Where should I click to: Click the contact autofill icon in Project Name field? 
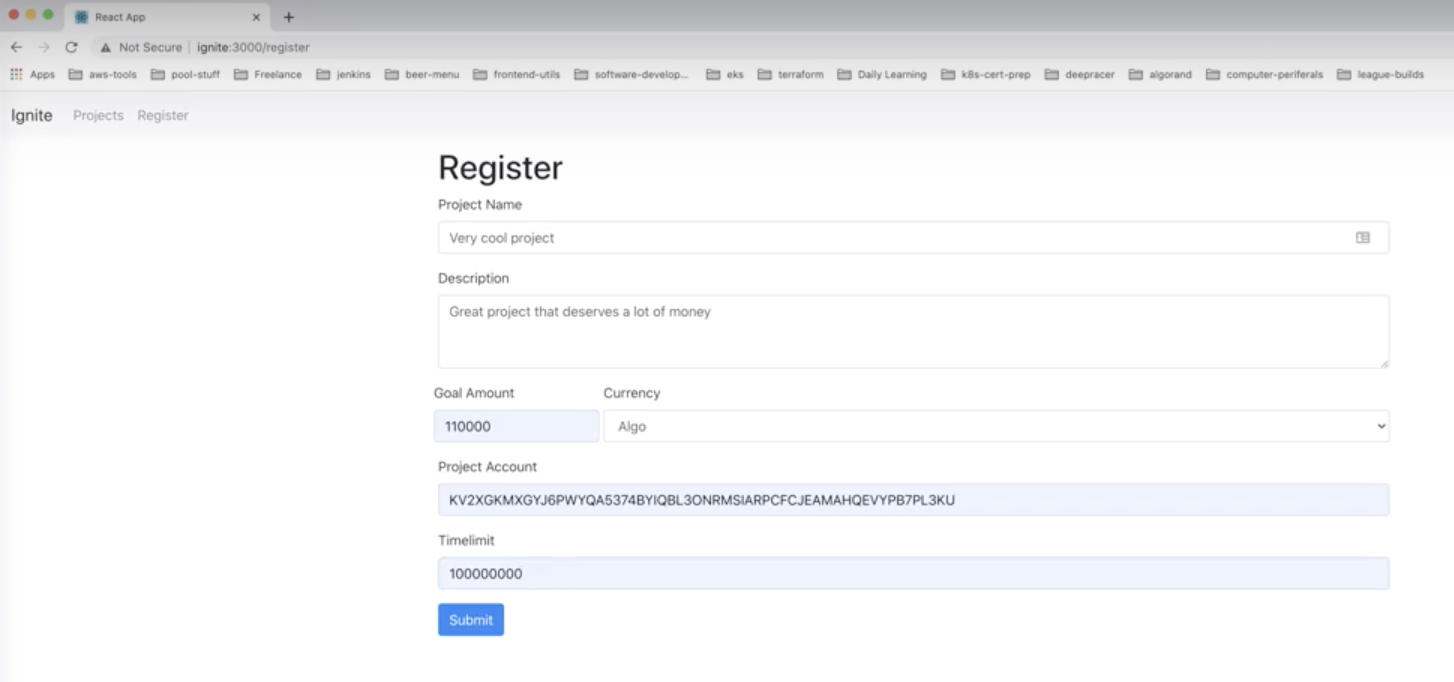pyautogui.click(x=1361, y=237)
